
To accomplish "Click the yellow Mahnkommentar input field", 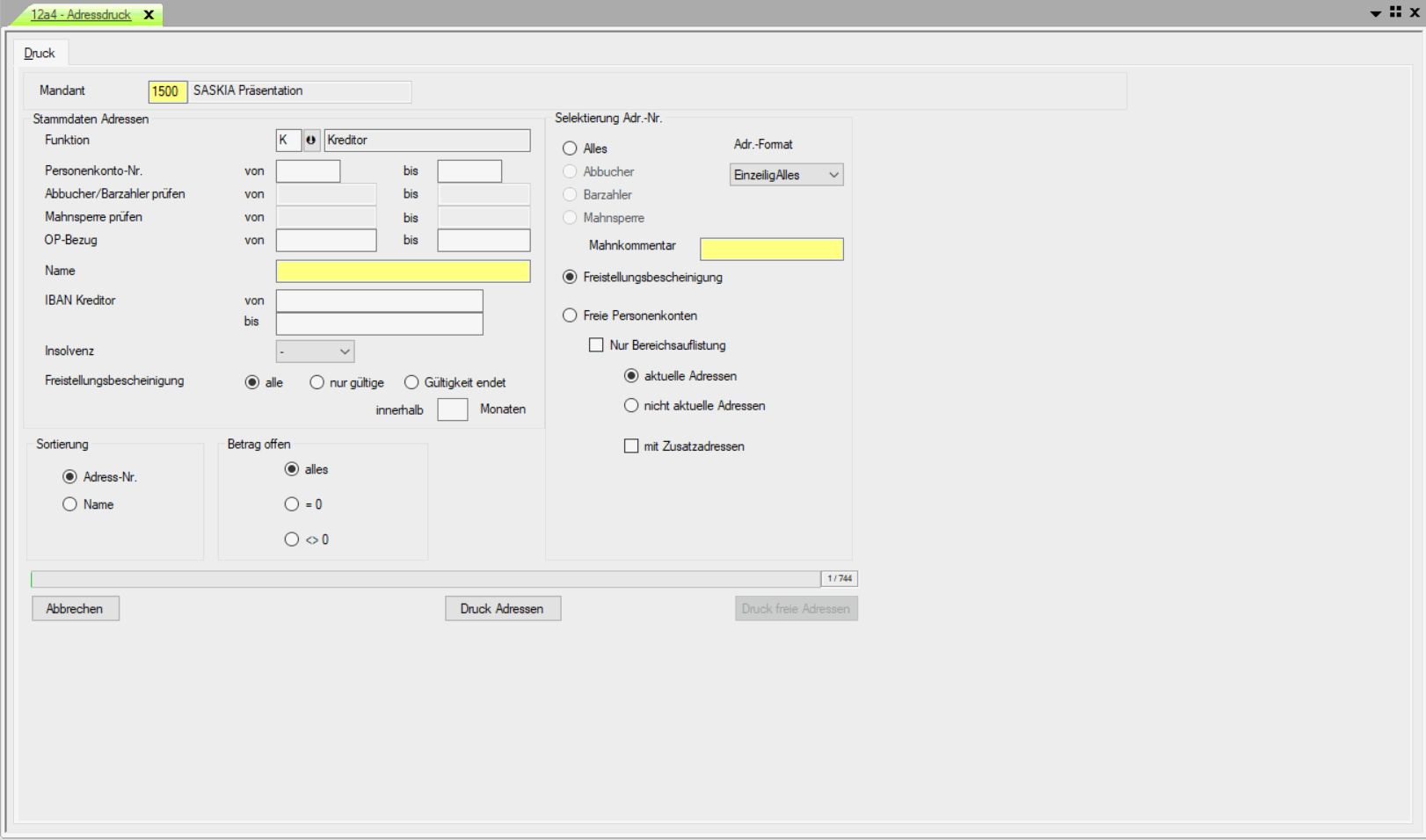I will (771, 250).
